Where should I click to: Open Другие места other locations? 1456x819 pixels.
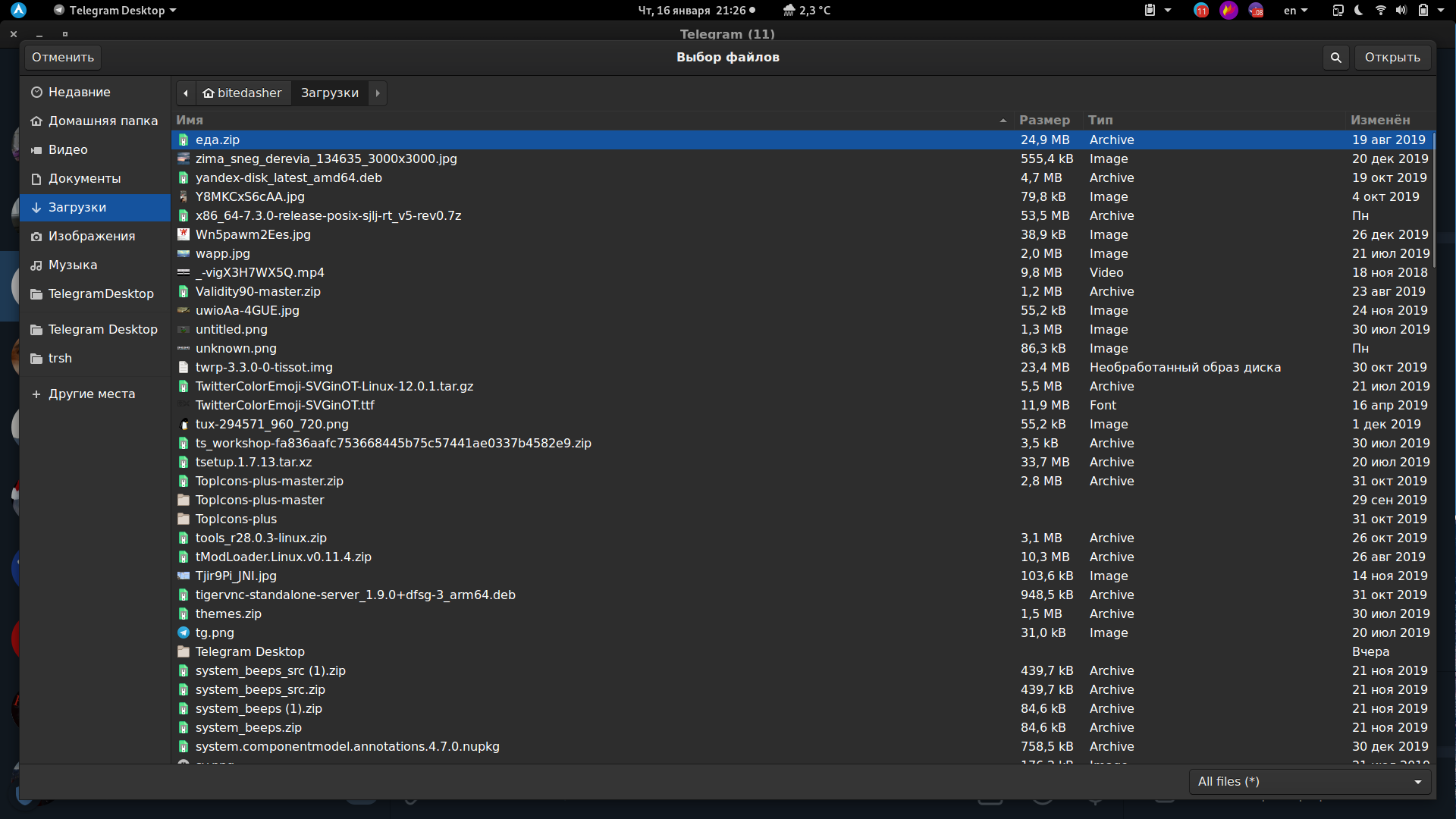pos(95,394)
